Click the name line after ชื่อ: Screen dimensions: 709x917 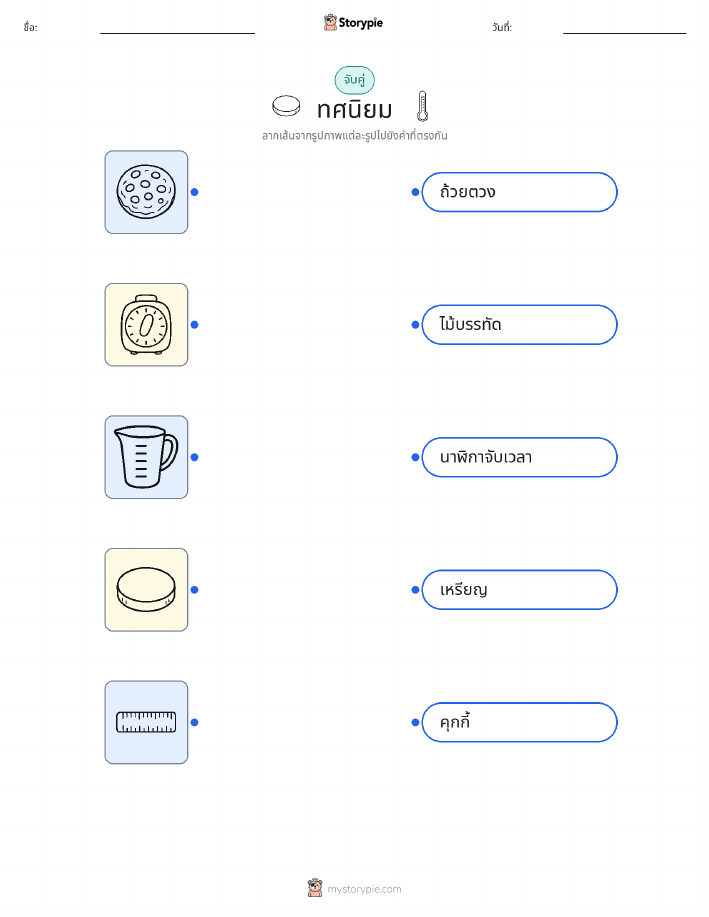click(x=177, y=32)
